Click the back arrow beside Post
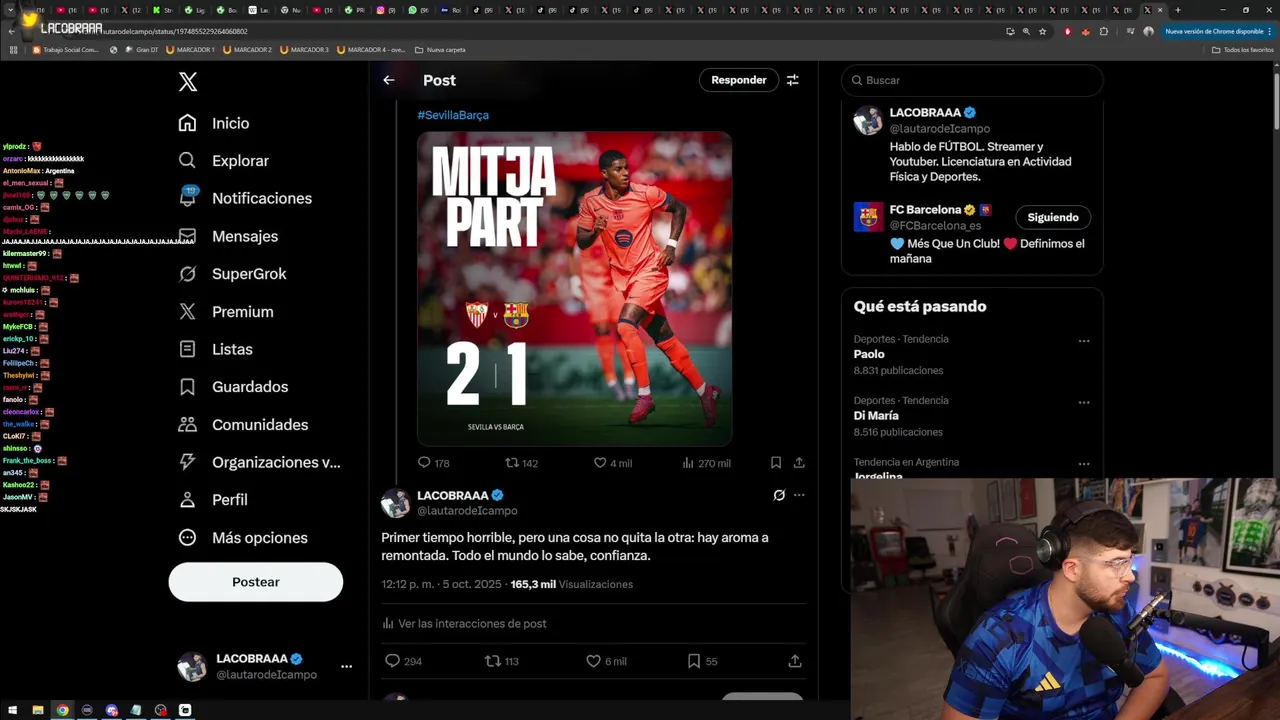Viewport: 1280px width, 720px height. click(x=389, y=80)
